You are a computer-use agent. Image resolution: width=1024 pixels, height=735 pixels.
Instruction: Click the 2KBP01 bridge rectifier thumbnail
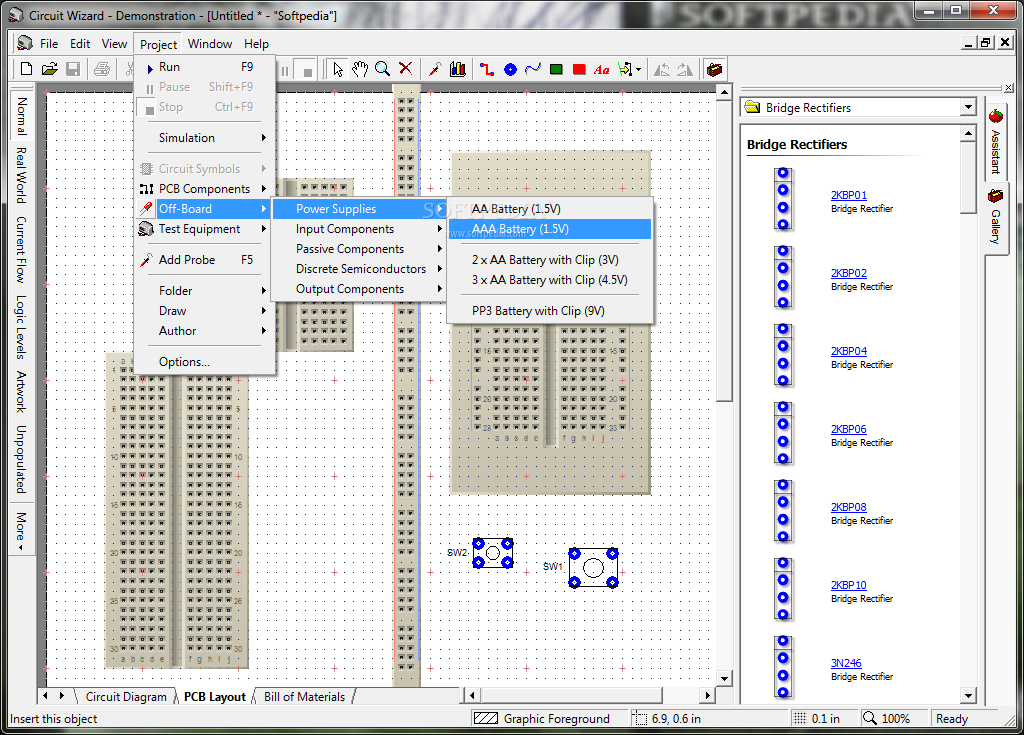783,199
